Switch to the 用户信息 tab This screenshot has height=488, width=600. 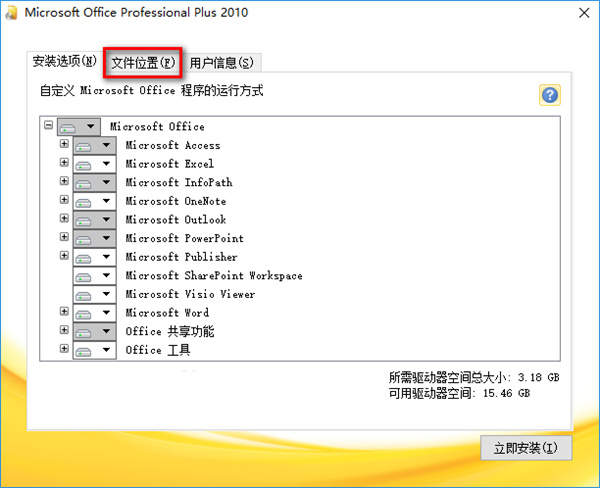(x=222, y=62)
